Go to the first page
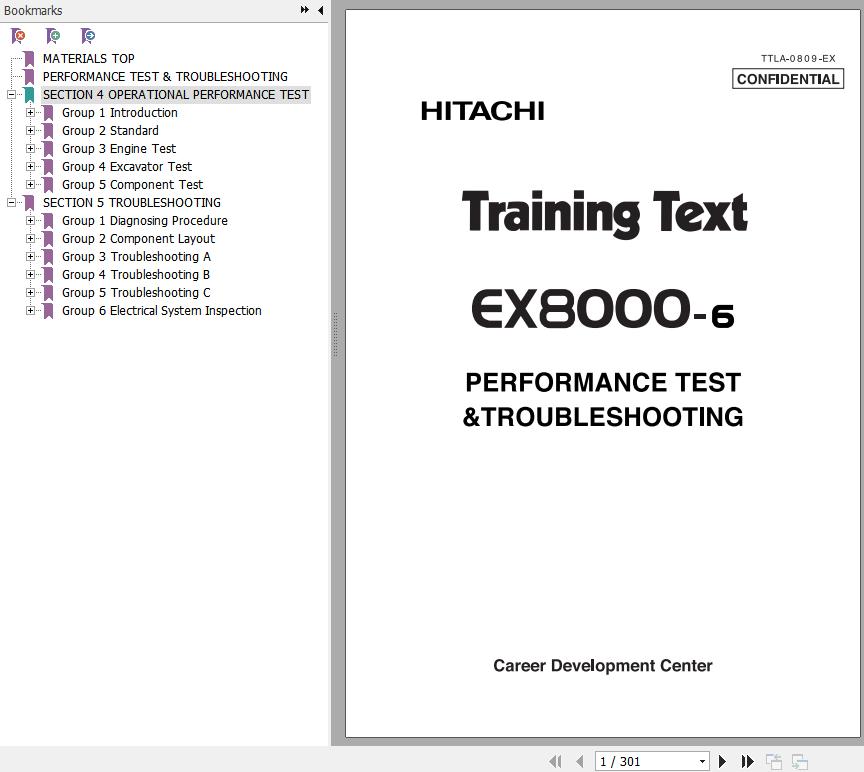864x772 pixels. pyautogui.click(x=555, y=762)
